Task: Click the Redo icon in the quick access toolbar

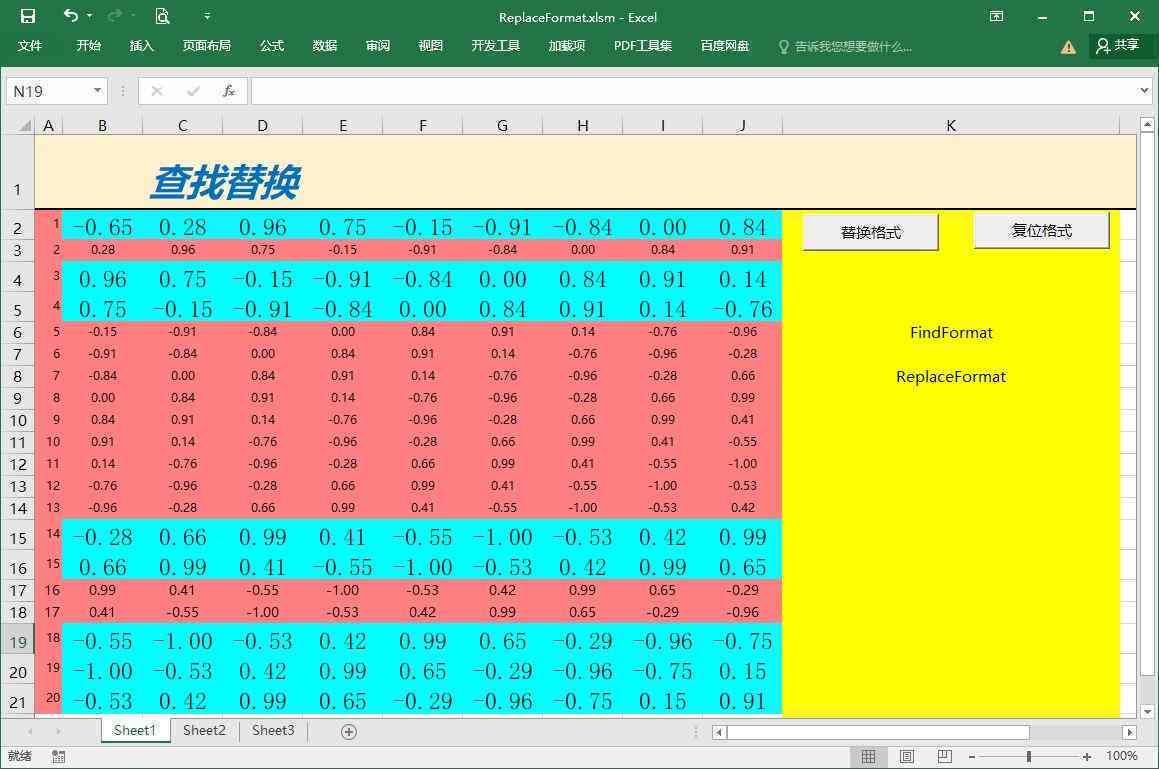Action: coord(115,16)
